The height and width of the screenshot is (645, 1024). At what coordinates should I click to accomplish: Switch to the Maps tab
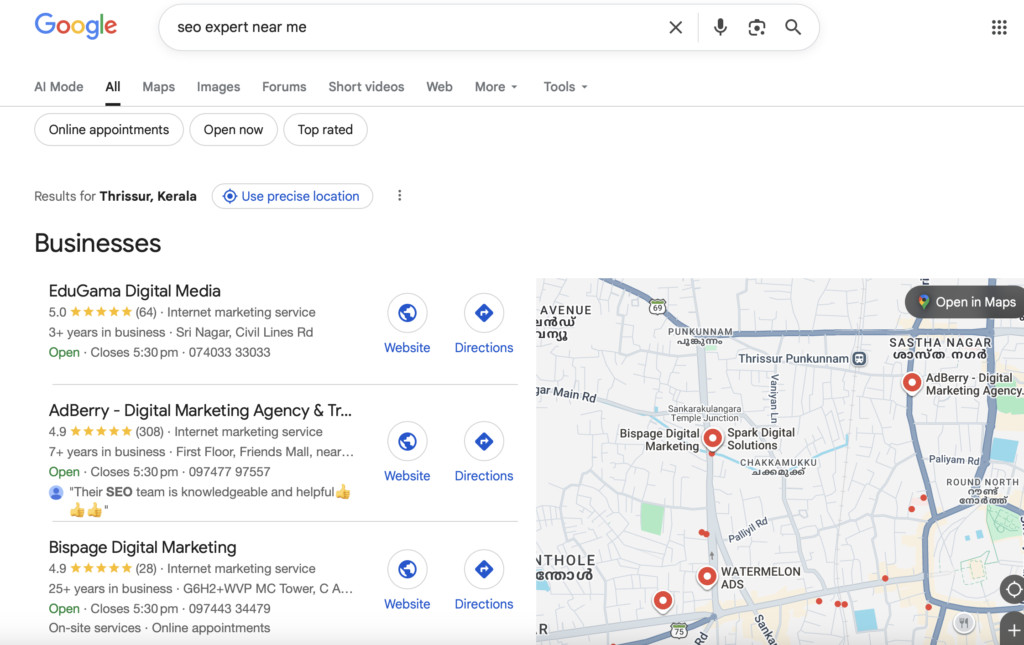pyautogui.click(x=158, y=87)
